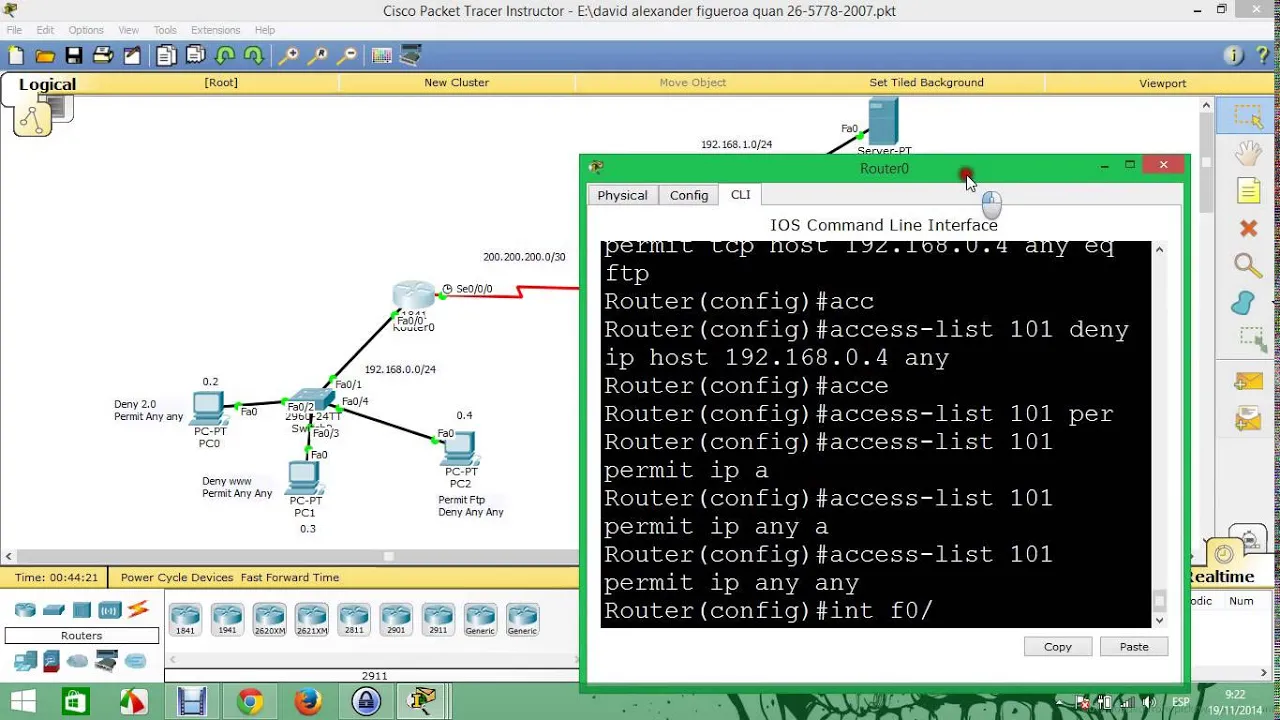The image size is (1280, 720).
Task: Zoom out with the minus magnifier
Action: pos(347,56)
